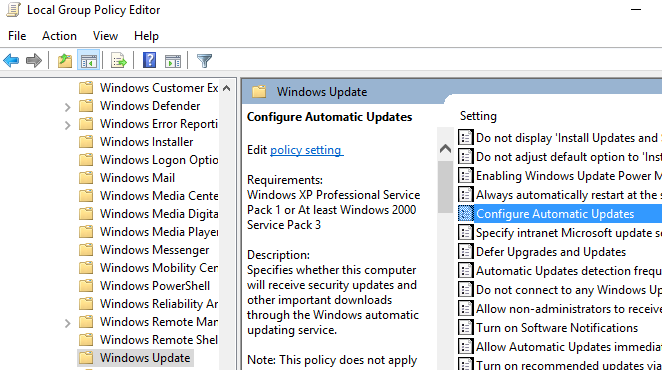
Task: Click the Windows Mail folder icon
Action: pyautogui.click(x=86, y=178)
